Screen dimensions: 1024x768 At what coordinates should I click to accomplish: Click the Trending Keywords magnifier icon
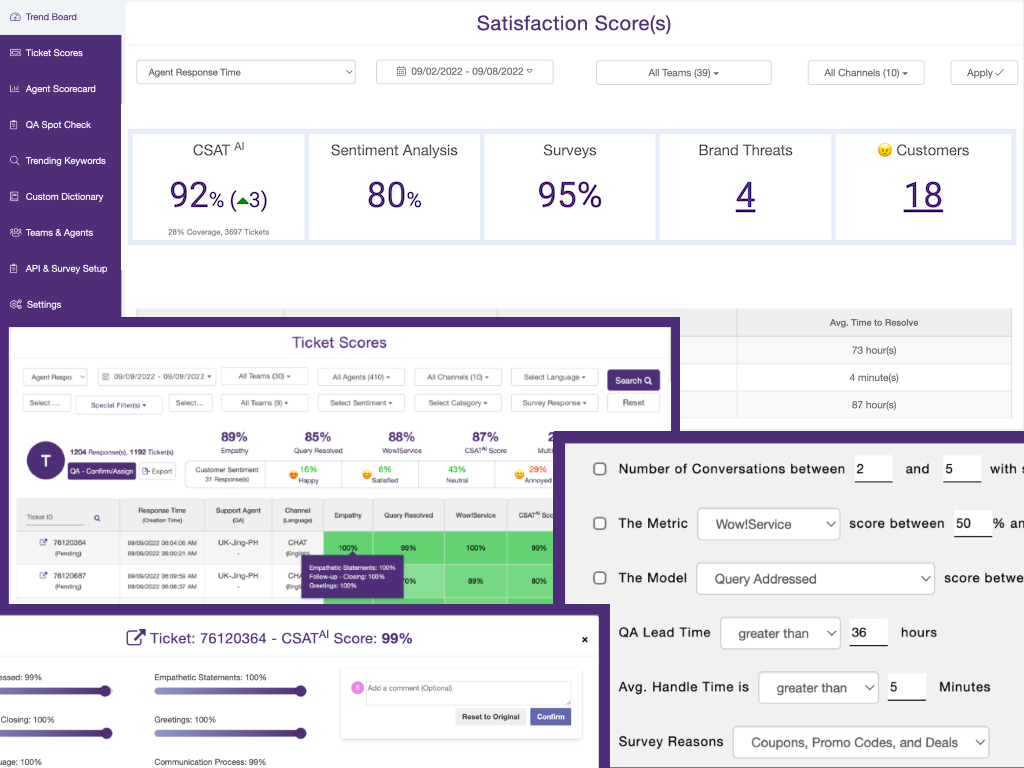(x=14, y=161)
